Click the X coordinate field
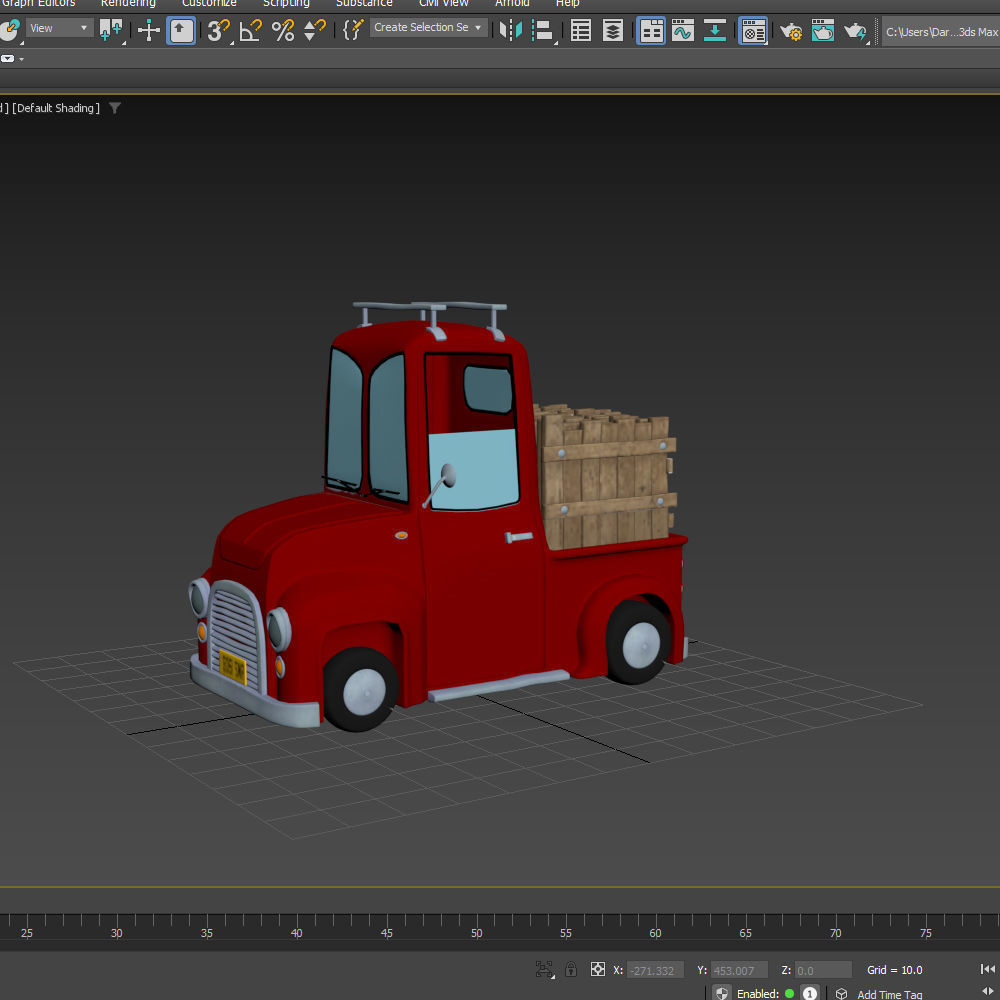 click(655, 970)
